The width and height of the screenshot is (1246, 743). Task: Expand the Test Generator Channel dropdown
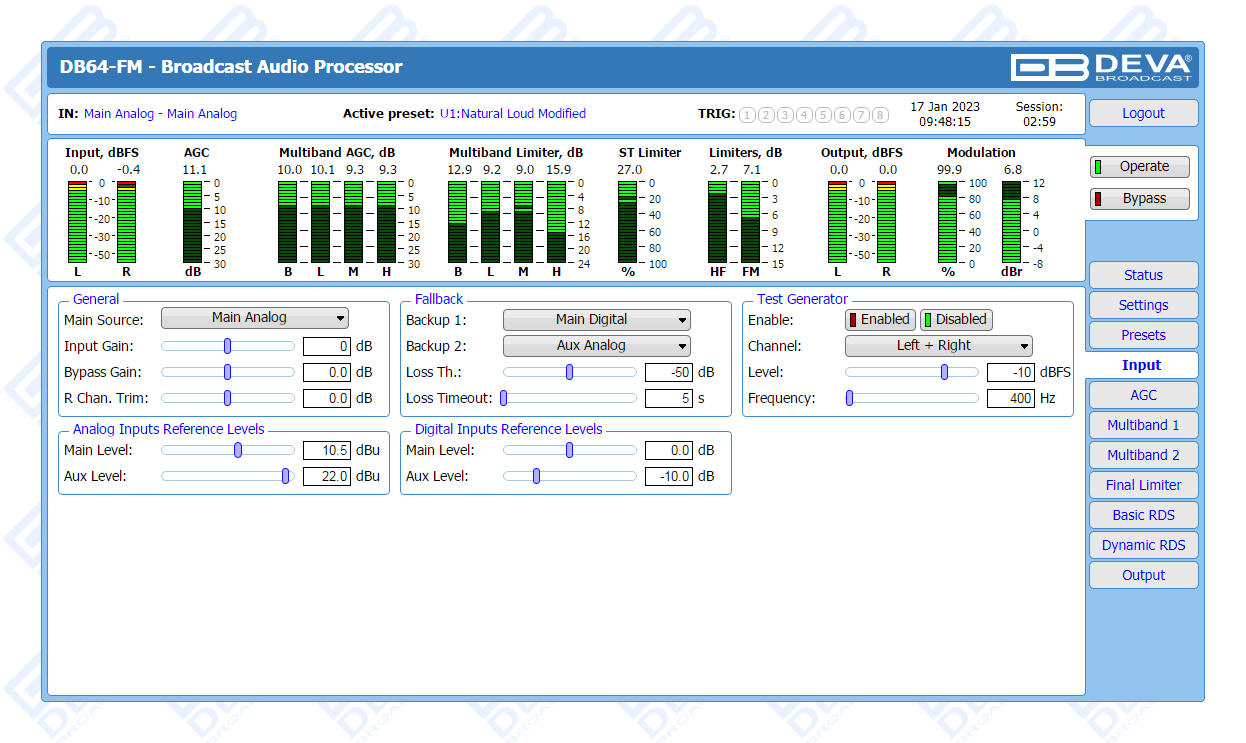pos(938,346)
